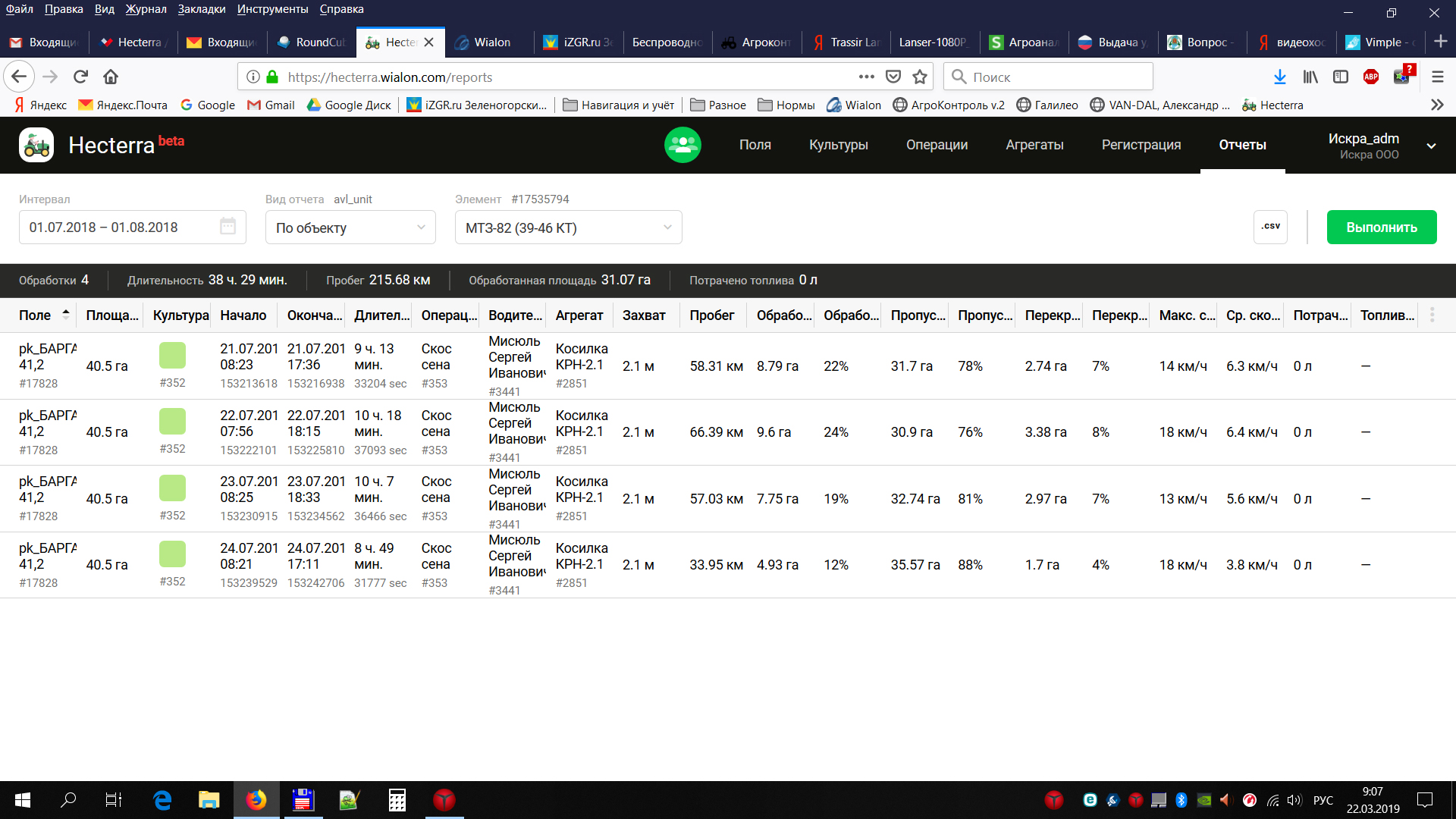1456x819 pixels.
Task: Reload the page with refresh icon
Action: (x=80, y=77)
